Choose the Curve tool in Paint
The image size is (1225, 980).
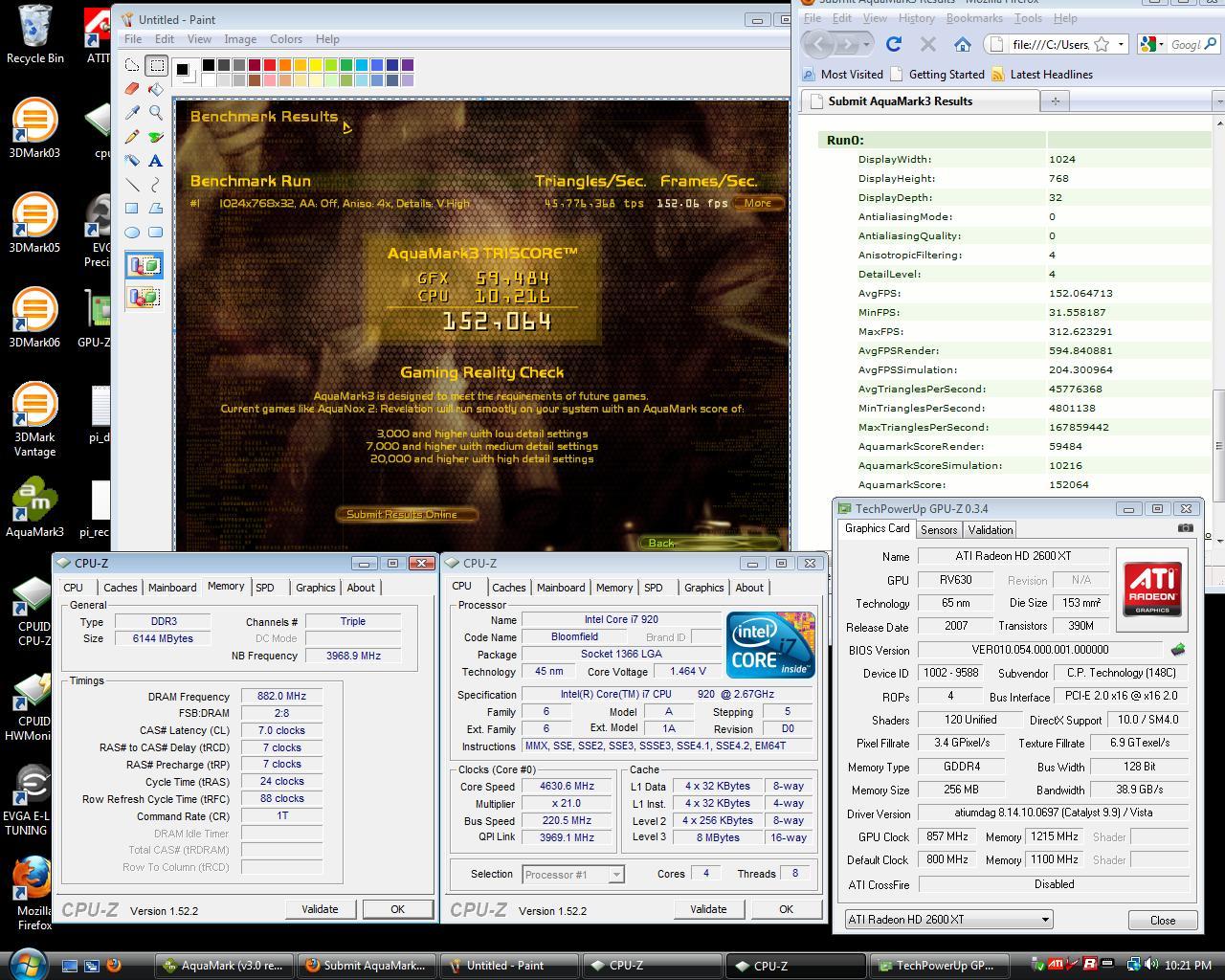pyautogui.click(x=156, y=185)
